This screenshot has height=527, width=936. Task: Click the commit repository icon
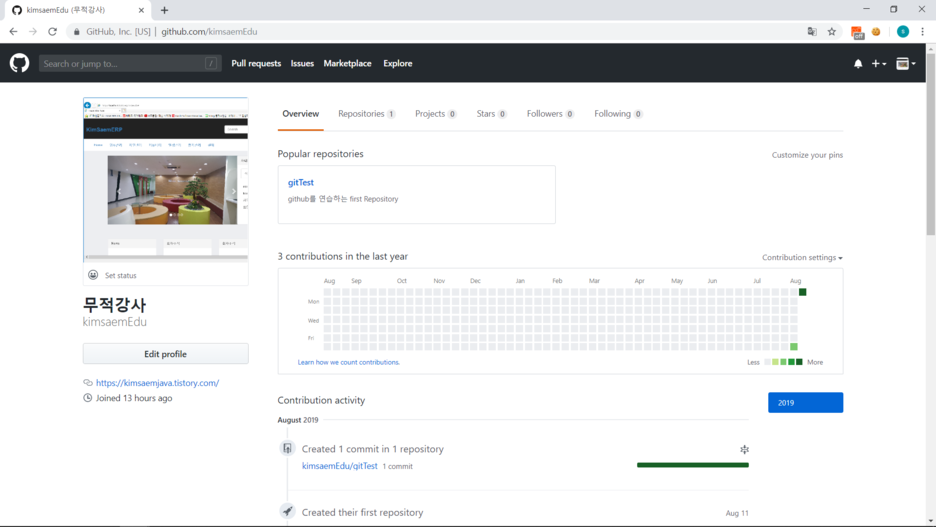coord(288,448)
